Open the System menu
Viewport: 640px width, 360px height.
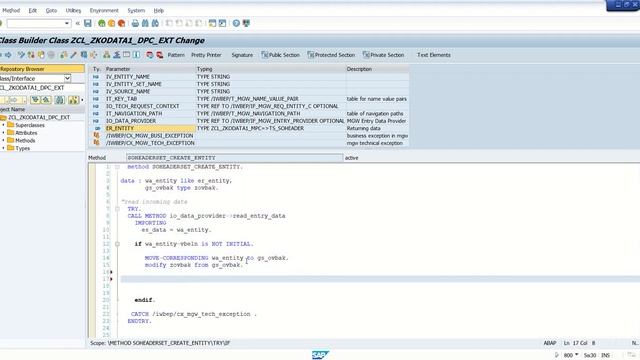point(136,10)
